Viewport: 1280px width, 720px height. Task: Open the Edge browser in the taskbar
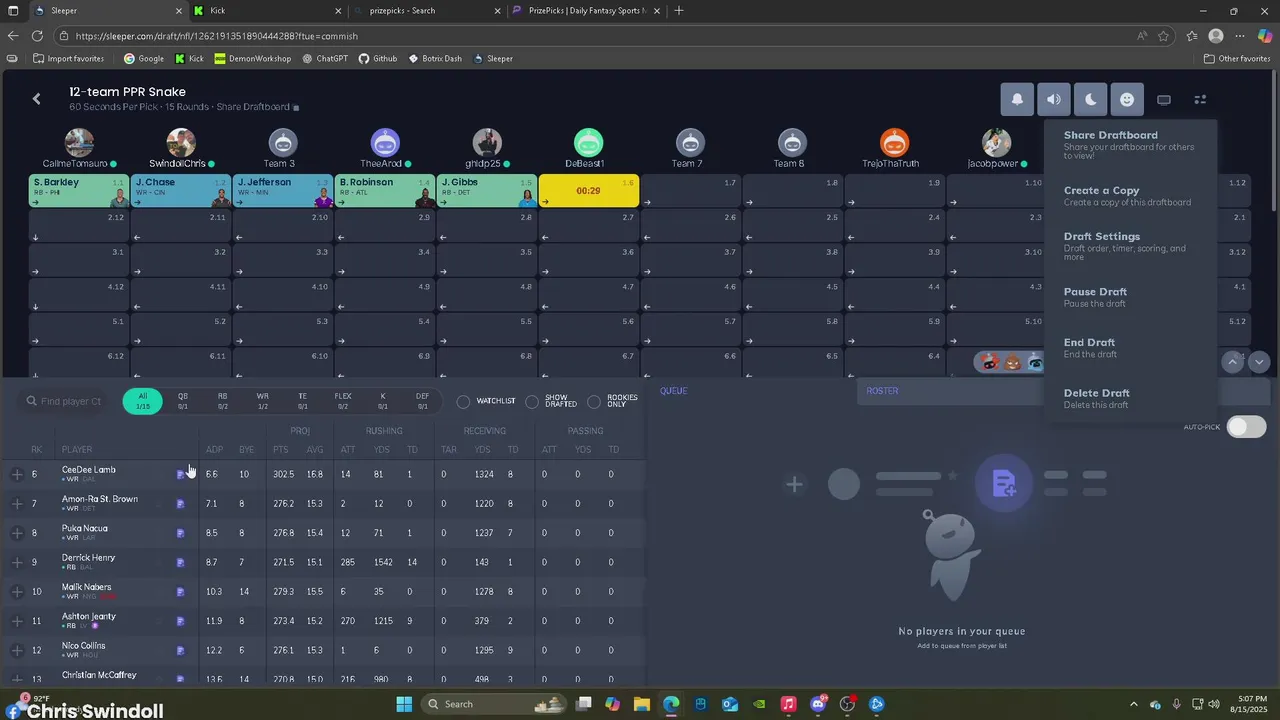(671, 704)
